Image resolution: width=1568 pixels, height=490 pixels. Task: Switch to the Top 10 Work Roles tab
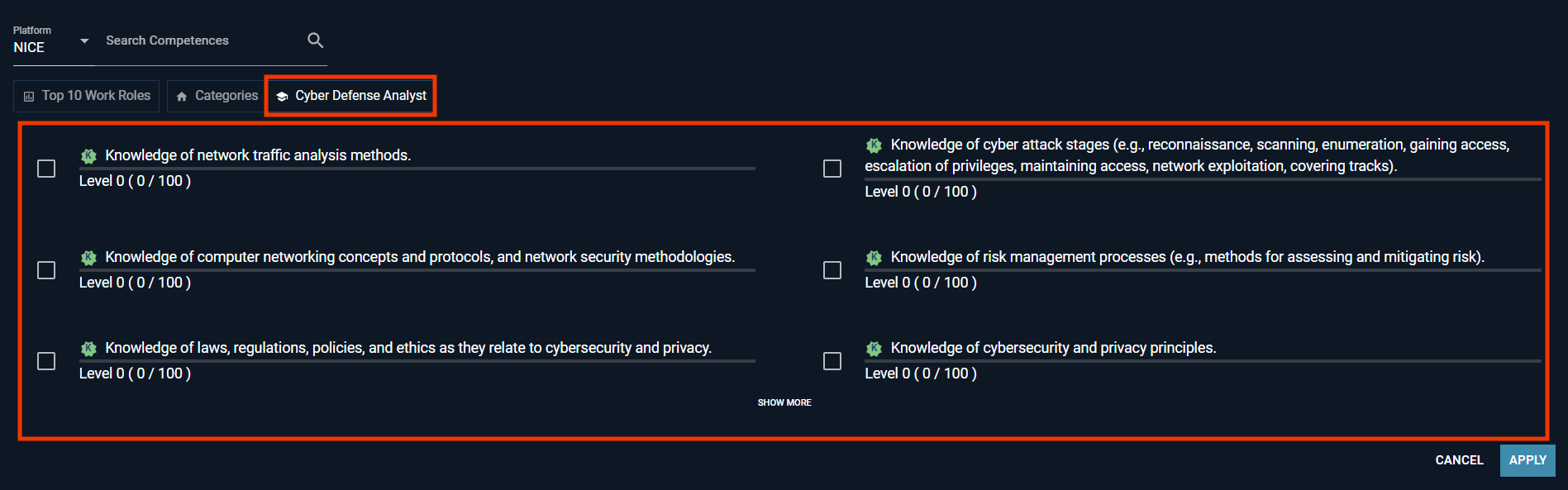tap(86, 95)
